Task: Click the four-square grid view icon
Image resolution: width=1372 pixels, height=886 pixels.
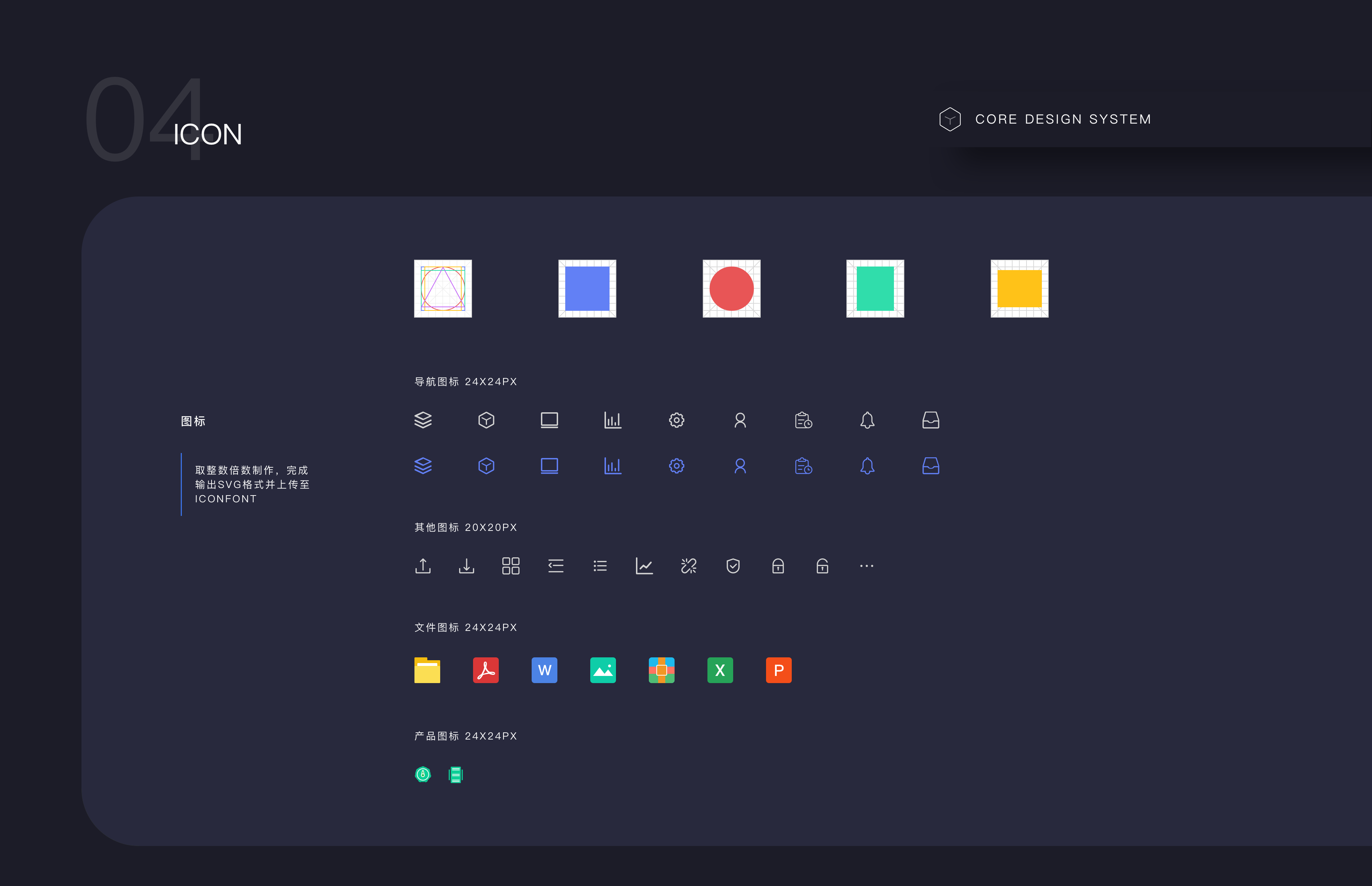Action: click(x=511, y=566)
